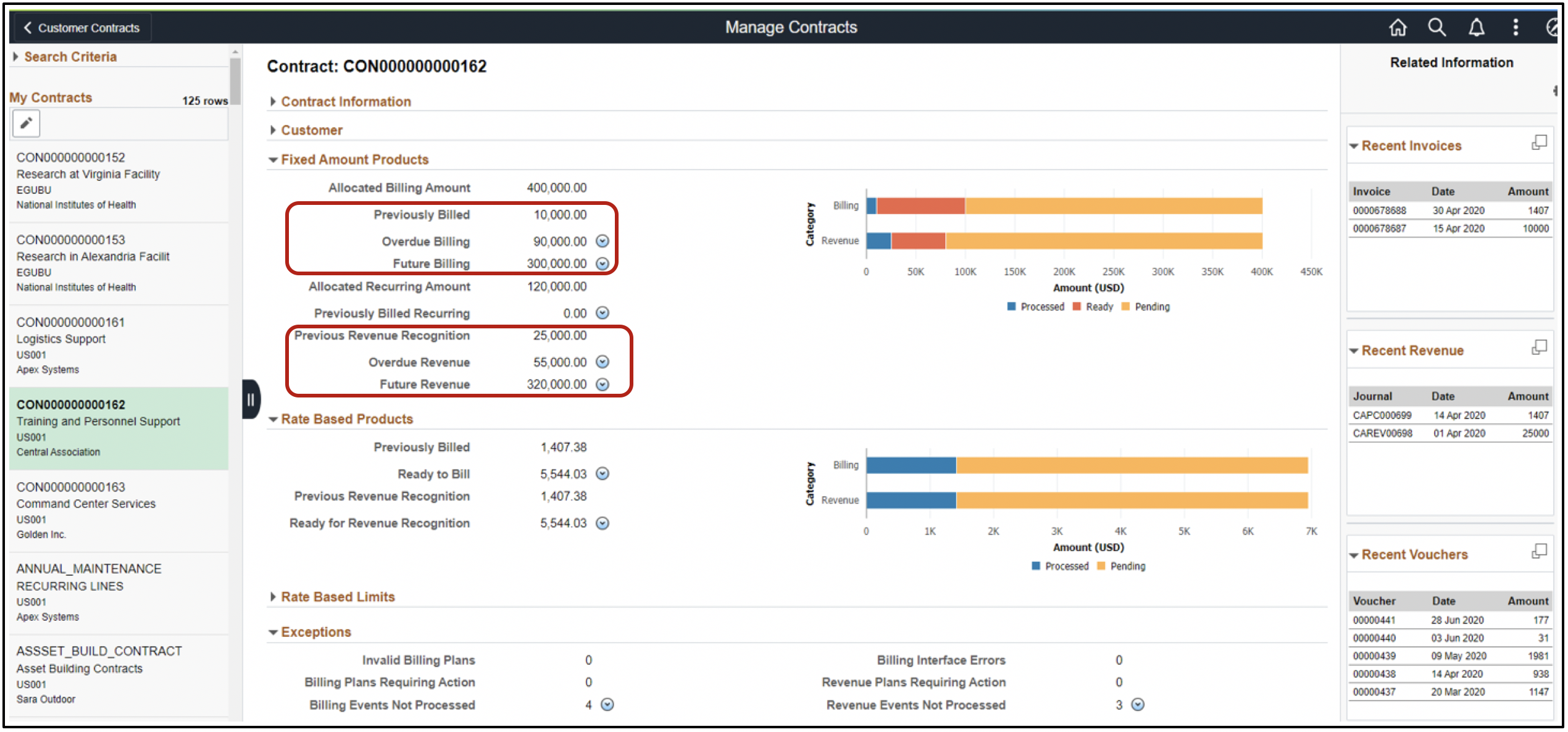Click the edit pencil under My Contracts
The width and height of the screenshot is (1568, 732).
coord(26,123)
